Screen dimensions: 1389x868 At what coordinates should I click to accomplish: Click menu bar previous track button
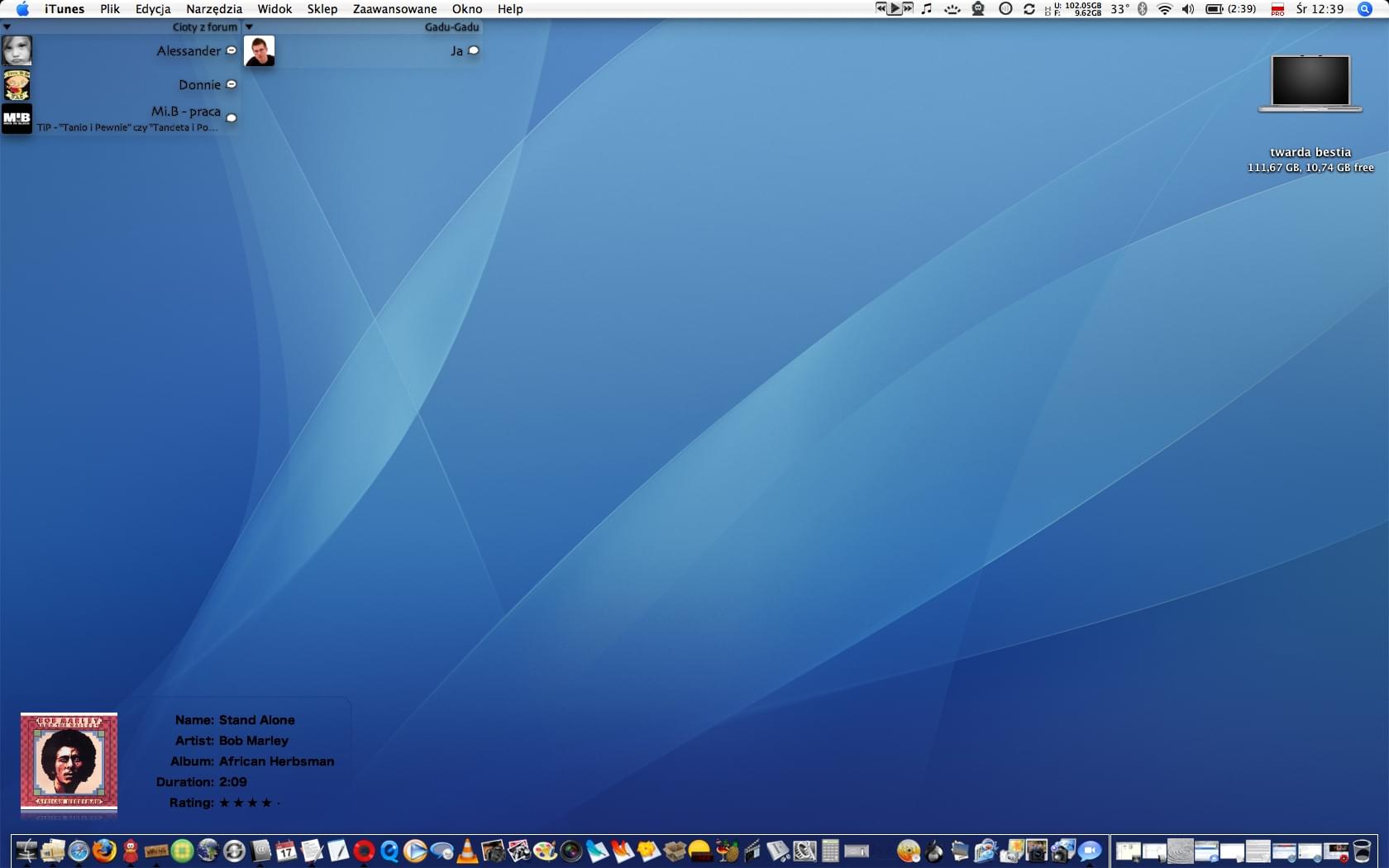click(881, 8)
